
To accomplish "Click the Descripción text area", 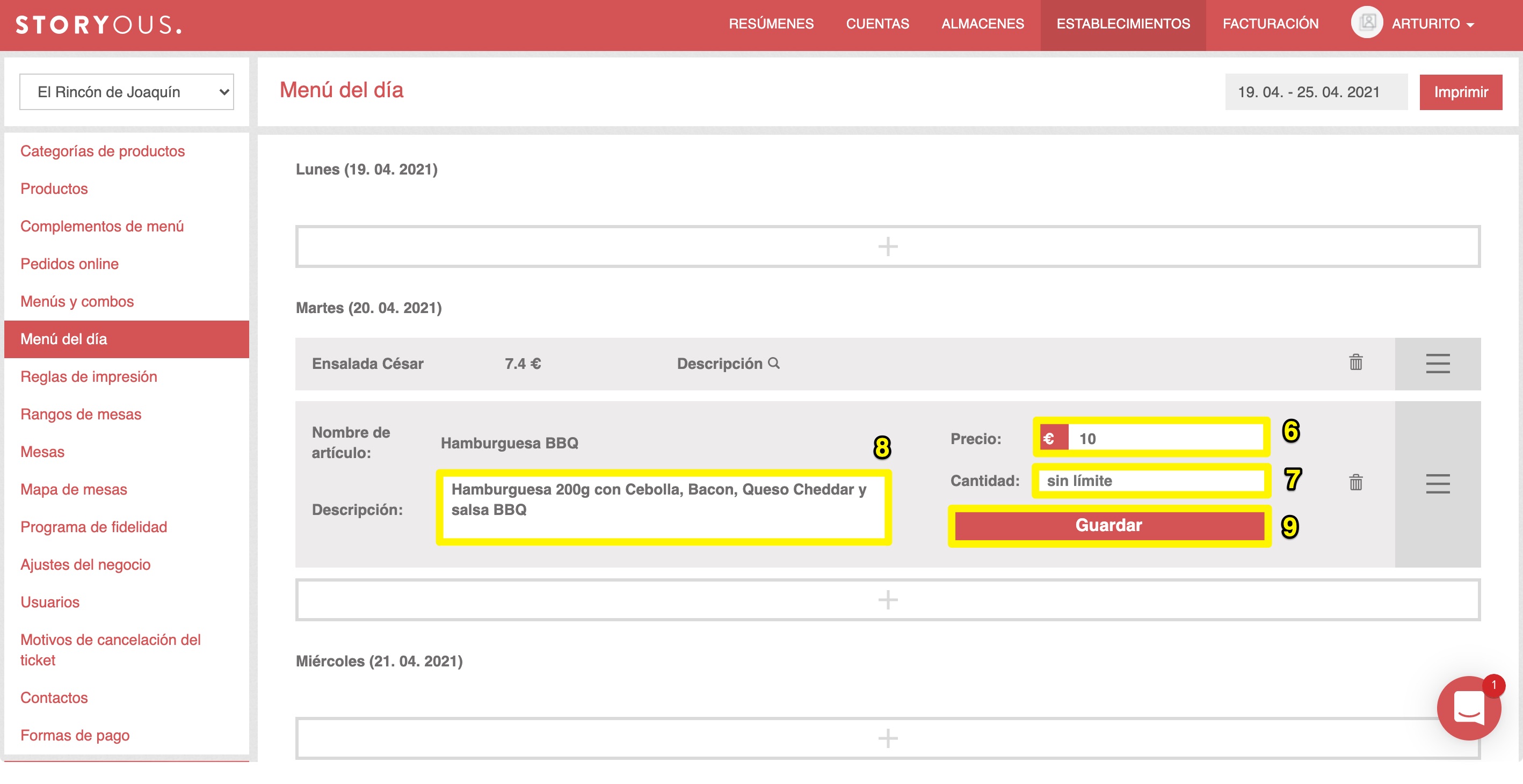I will (x=663, y=507).
